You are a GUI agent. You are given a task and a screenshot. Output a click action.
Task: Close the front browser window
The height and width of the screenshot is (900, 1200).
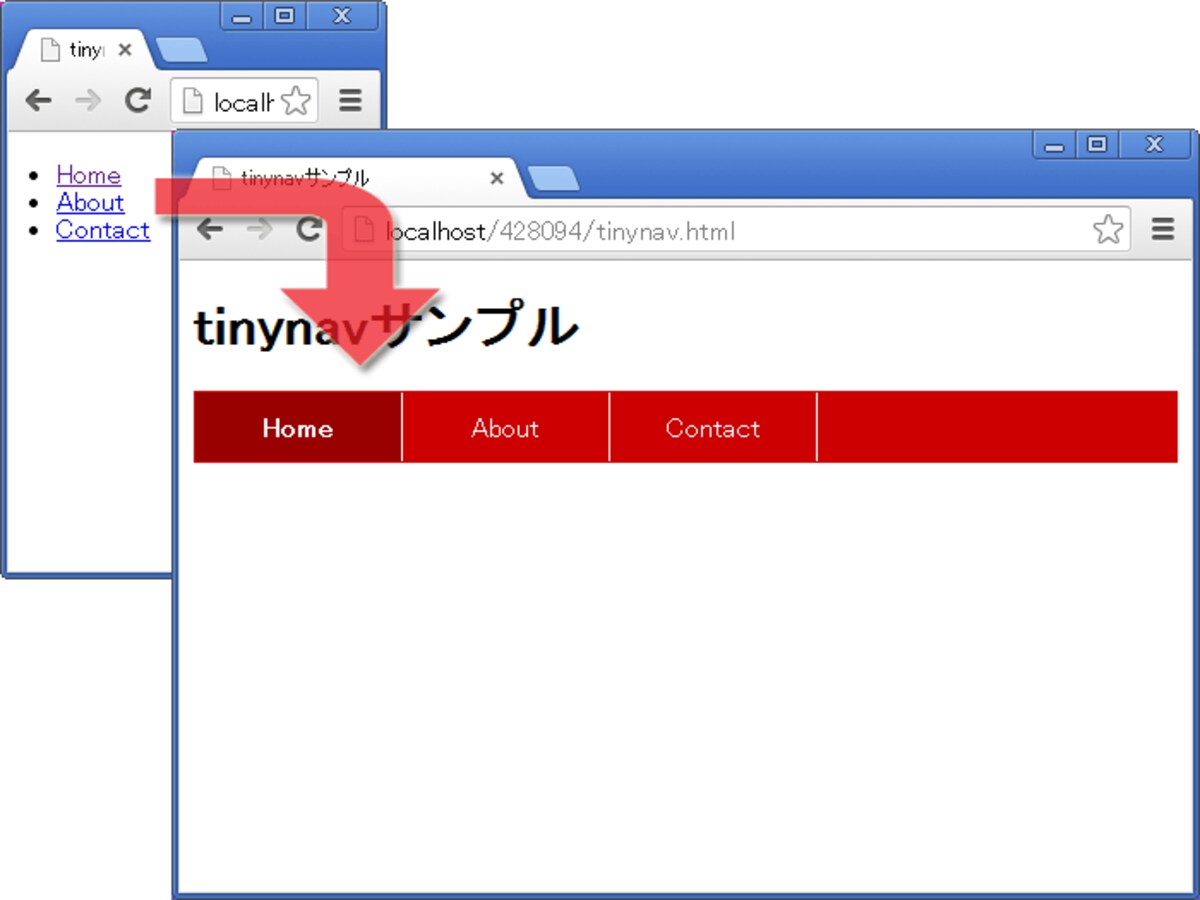point(1155,145)
